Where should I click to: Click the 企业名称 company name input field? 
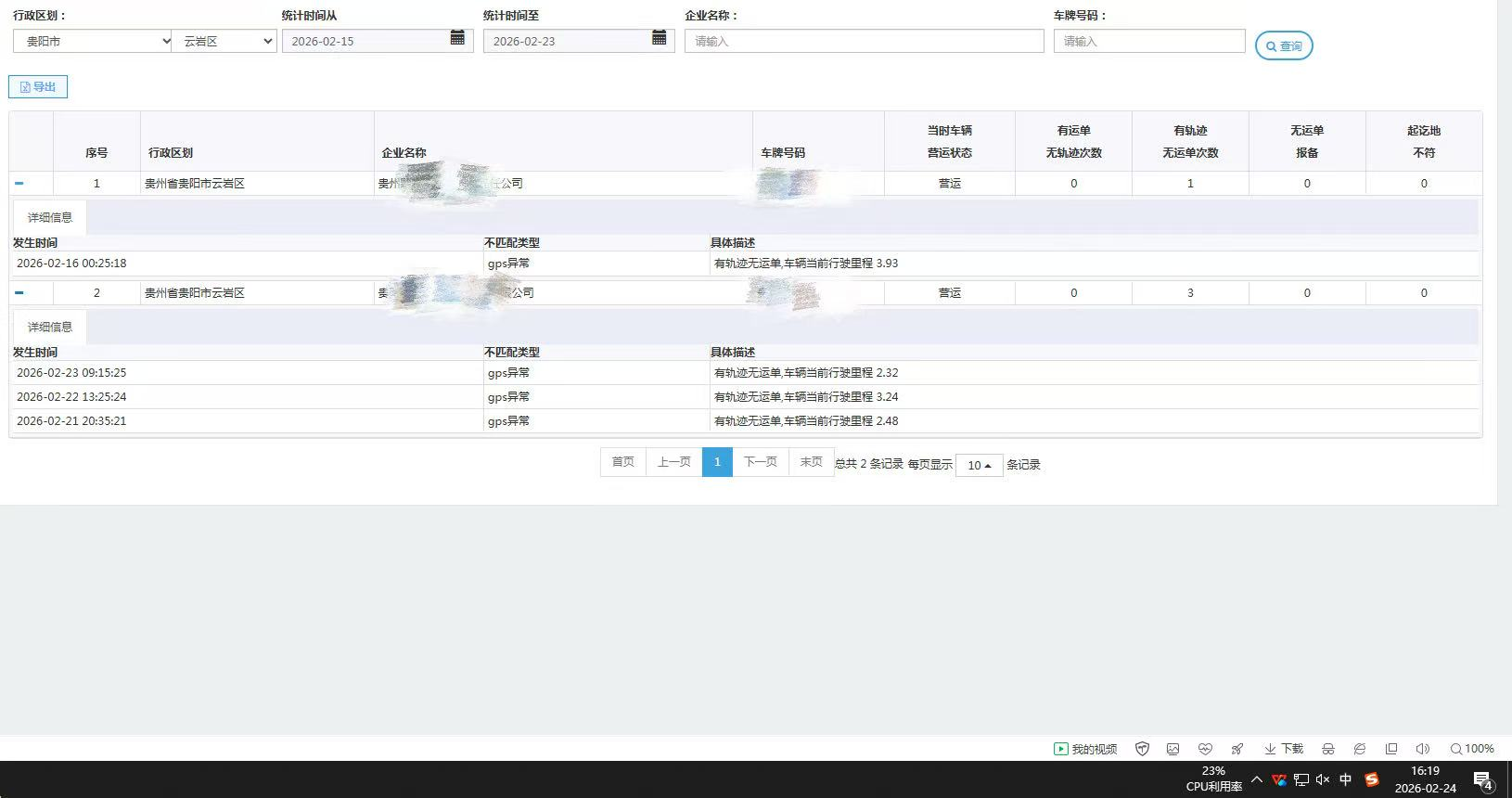[864, 42]
